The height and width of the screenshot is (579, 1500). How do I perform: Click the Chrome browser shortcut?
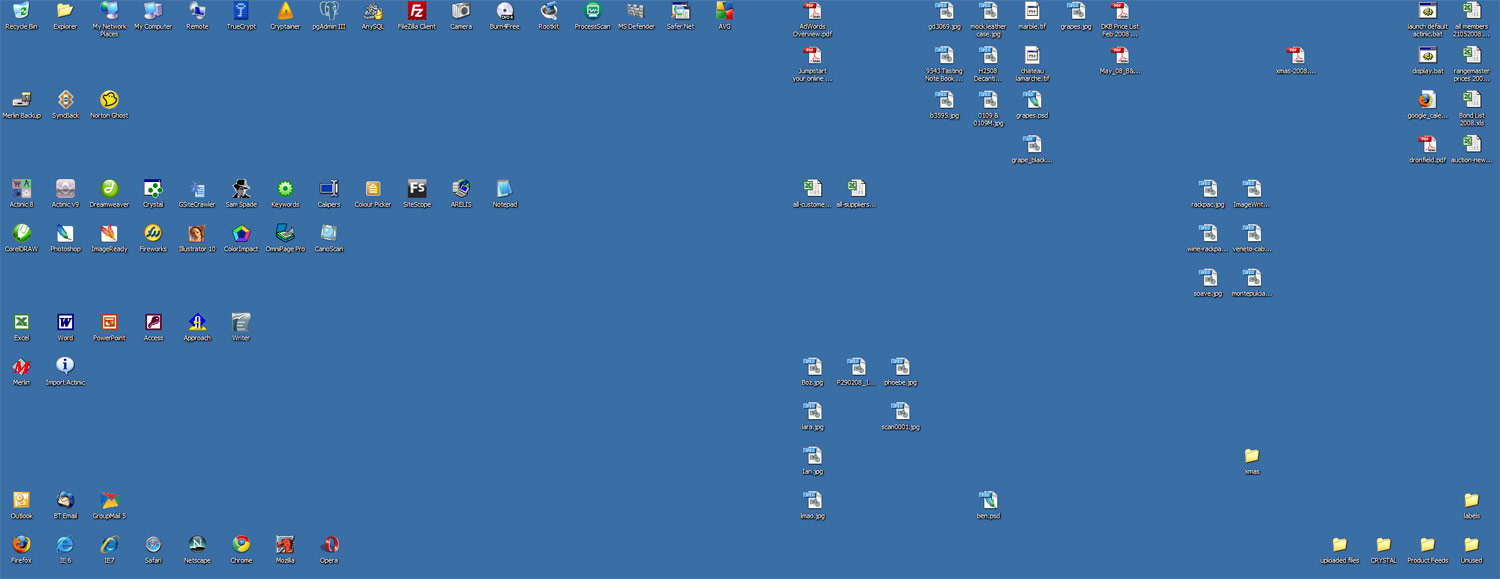click(241, 545)
